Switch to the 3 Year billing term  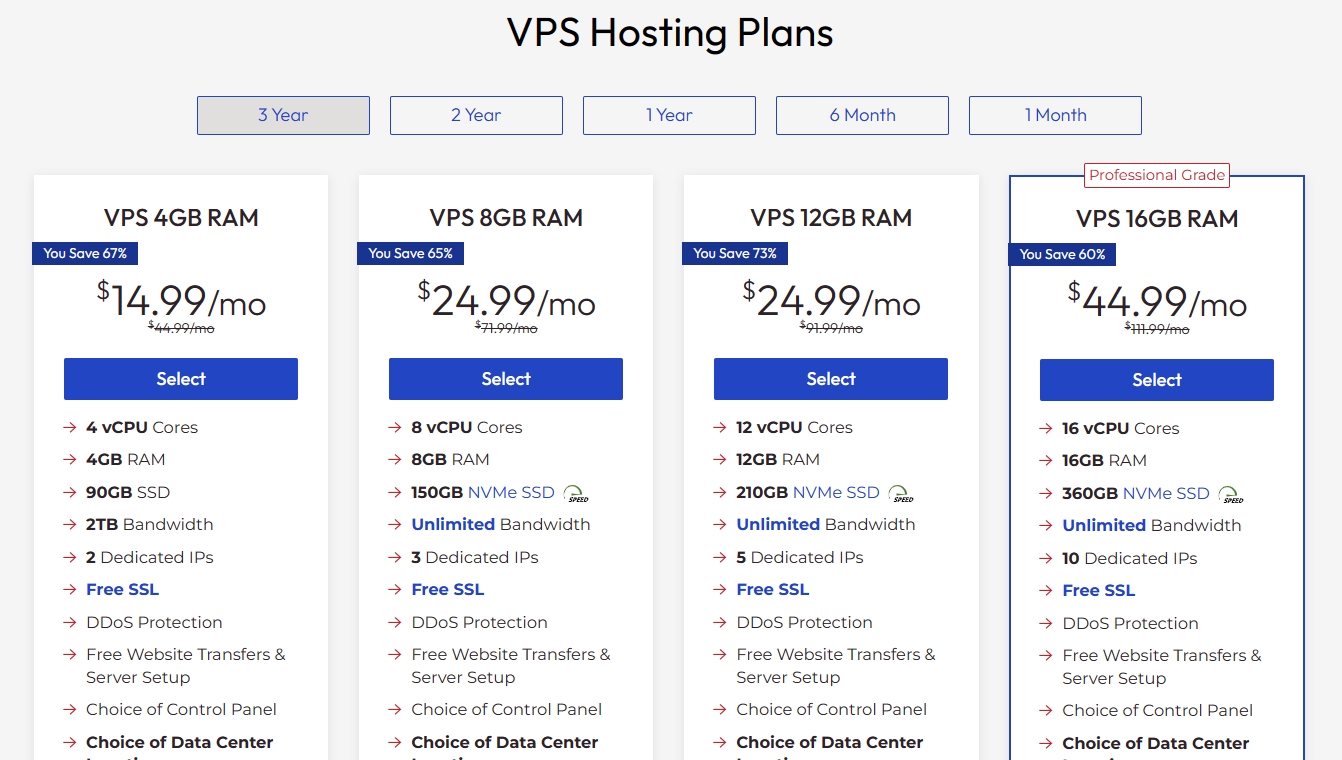[x=283, y=115]
